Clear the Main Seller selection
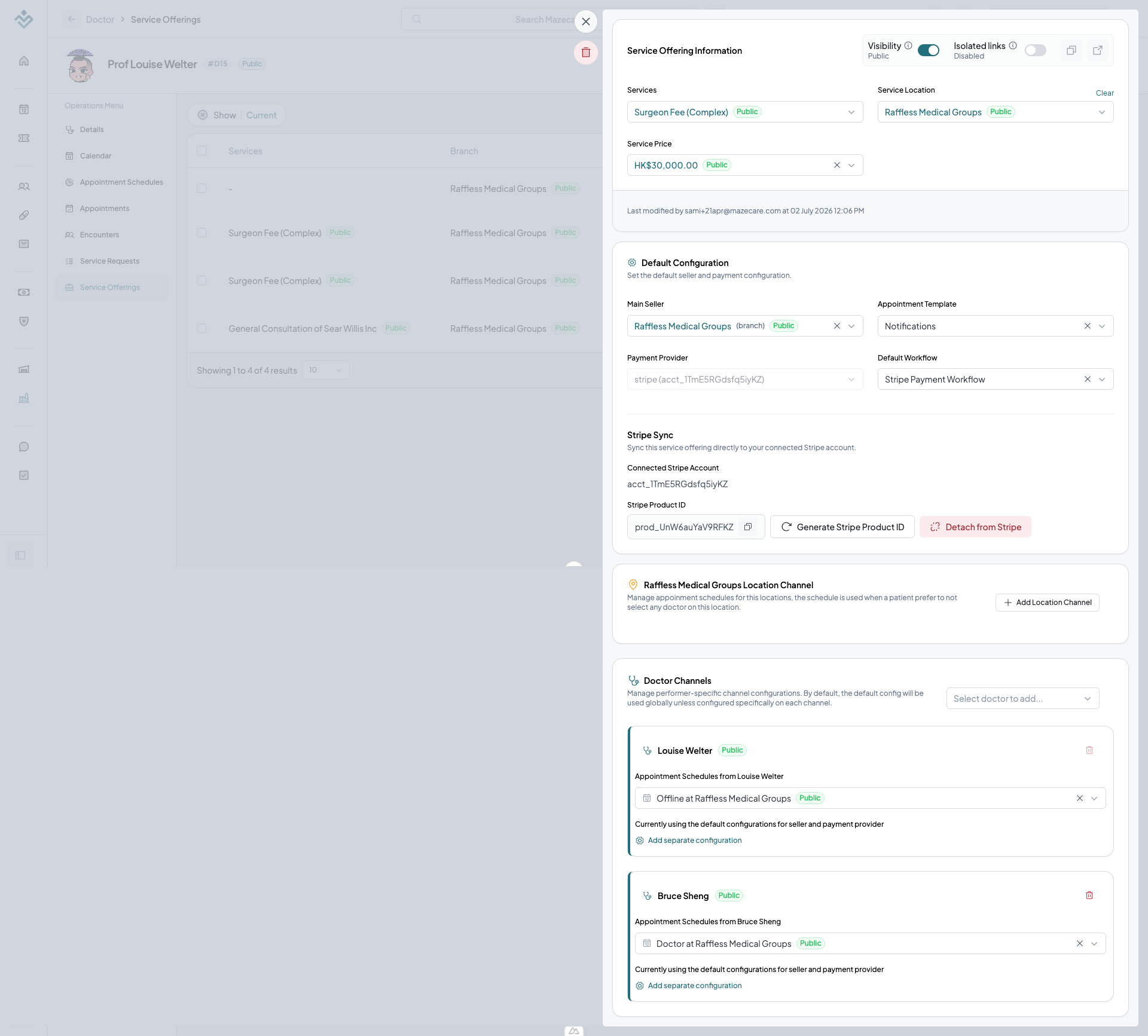The image size is (1148, 1036). point(837,326)
